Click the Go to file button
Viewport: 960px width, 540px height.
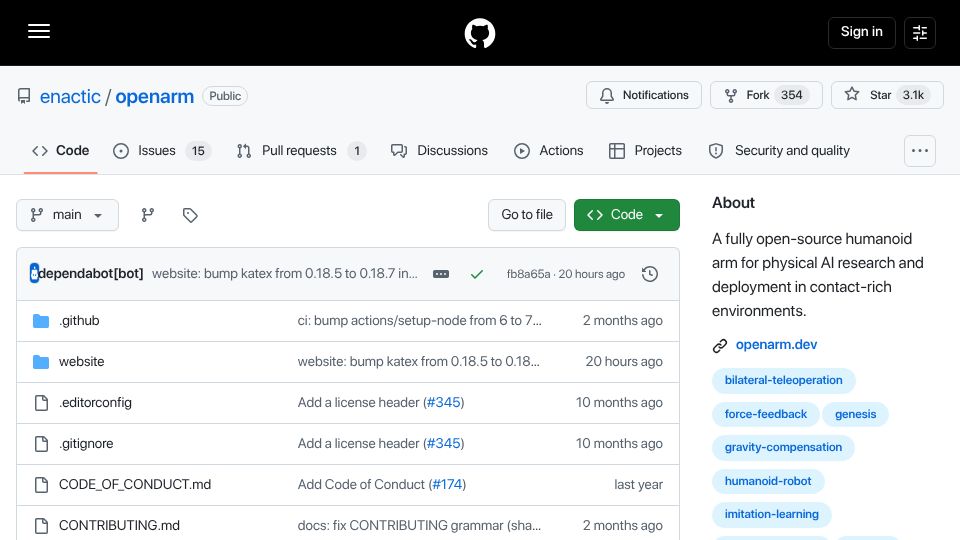coord(527,215)
